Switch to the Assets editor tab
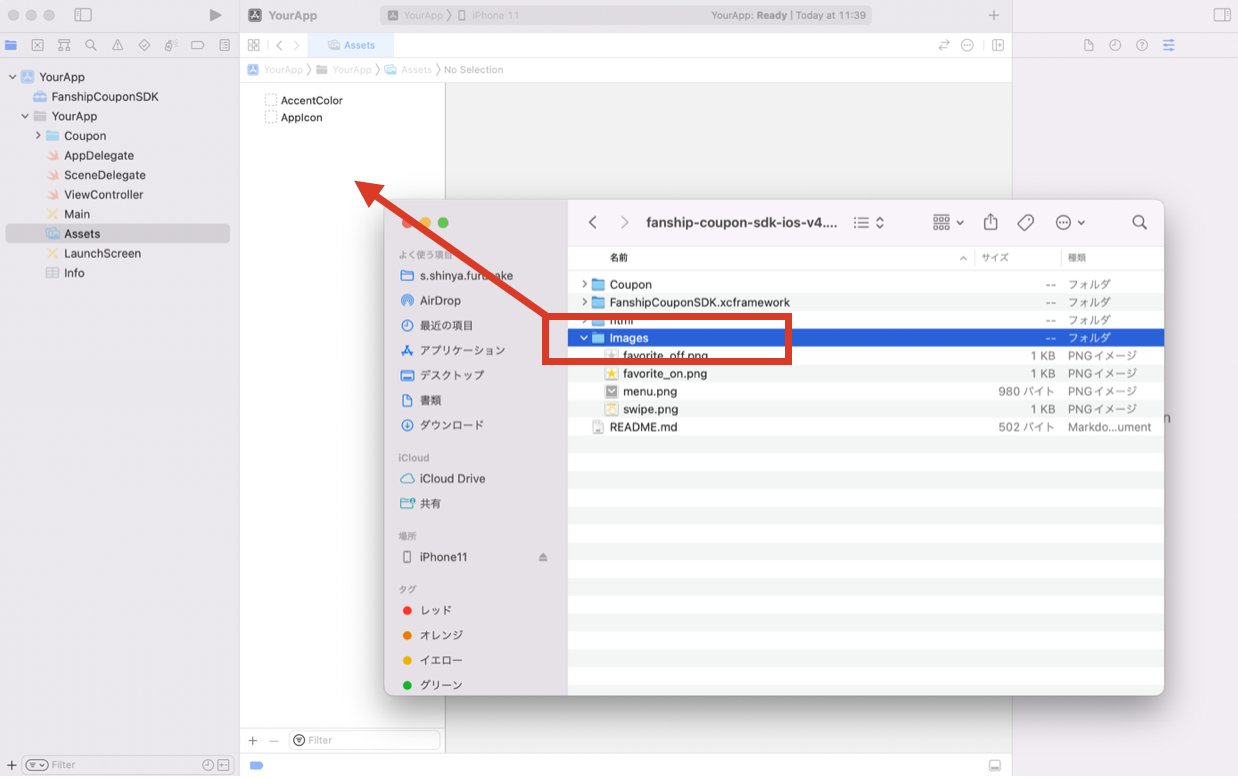 (x=351, y=45)
